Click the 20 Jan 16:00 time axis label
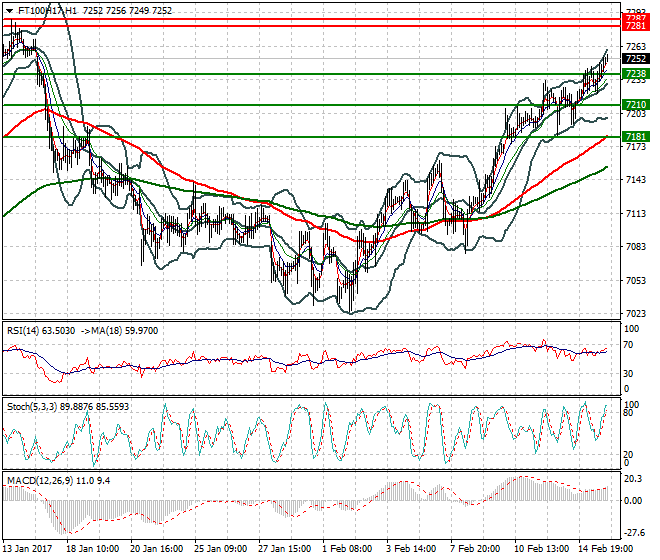Viewport: 660px width, 560px height. click(x=157, y=549)
